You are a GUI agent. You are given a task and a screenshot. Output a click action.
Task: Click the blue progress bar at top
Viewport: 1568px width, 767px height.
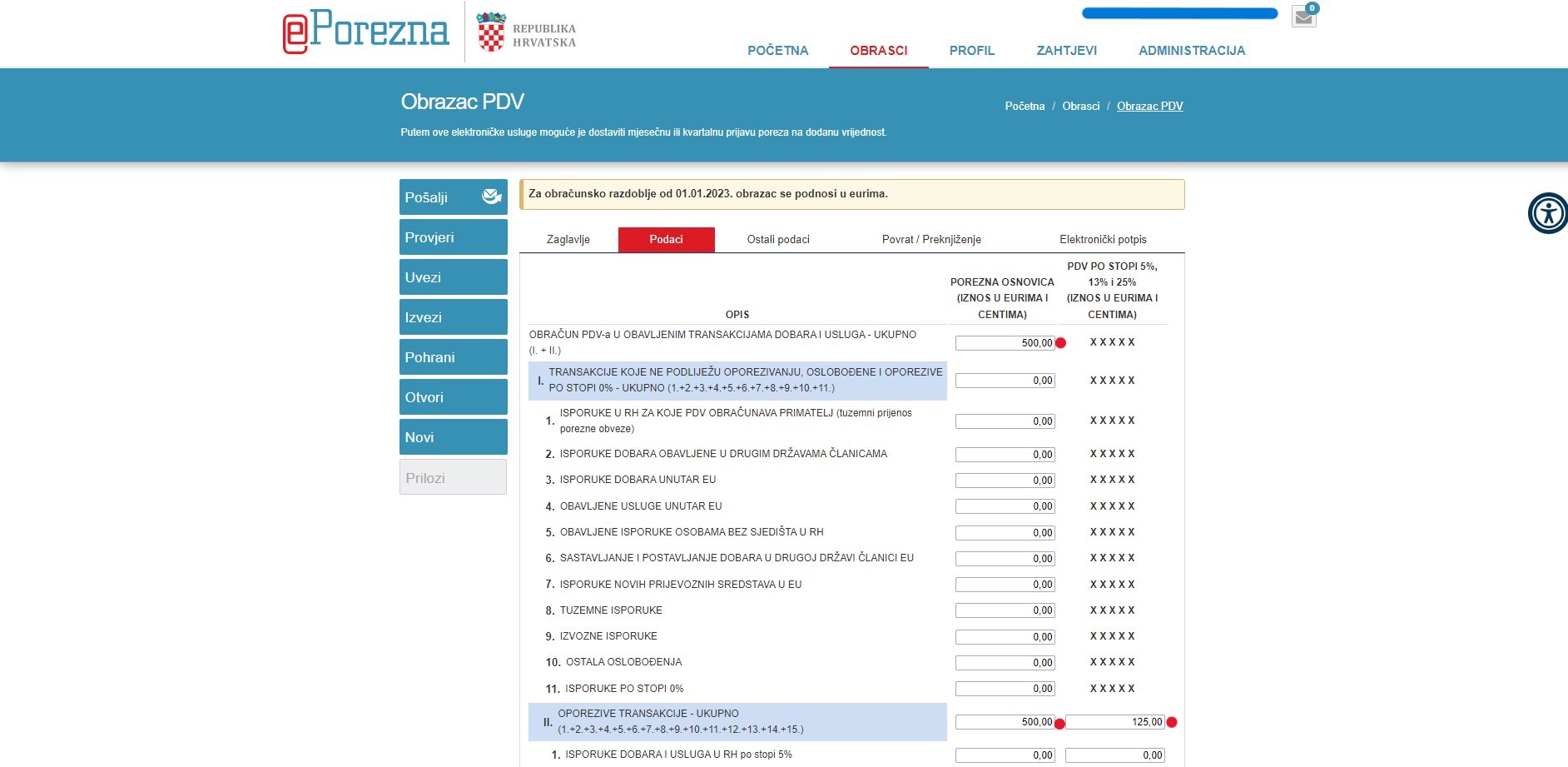click(x=1179, y=13)
